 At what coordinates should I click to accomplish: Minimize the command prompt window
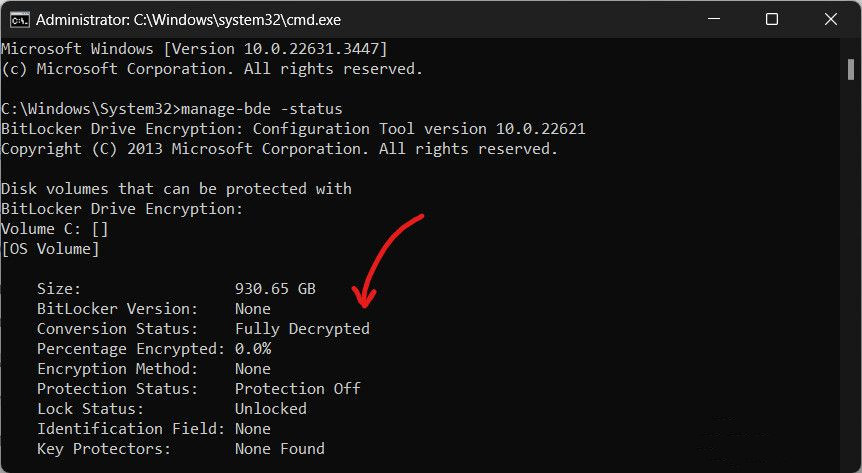pyautogui.click(x=714, y=19)
